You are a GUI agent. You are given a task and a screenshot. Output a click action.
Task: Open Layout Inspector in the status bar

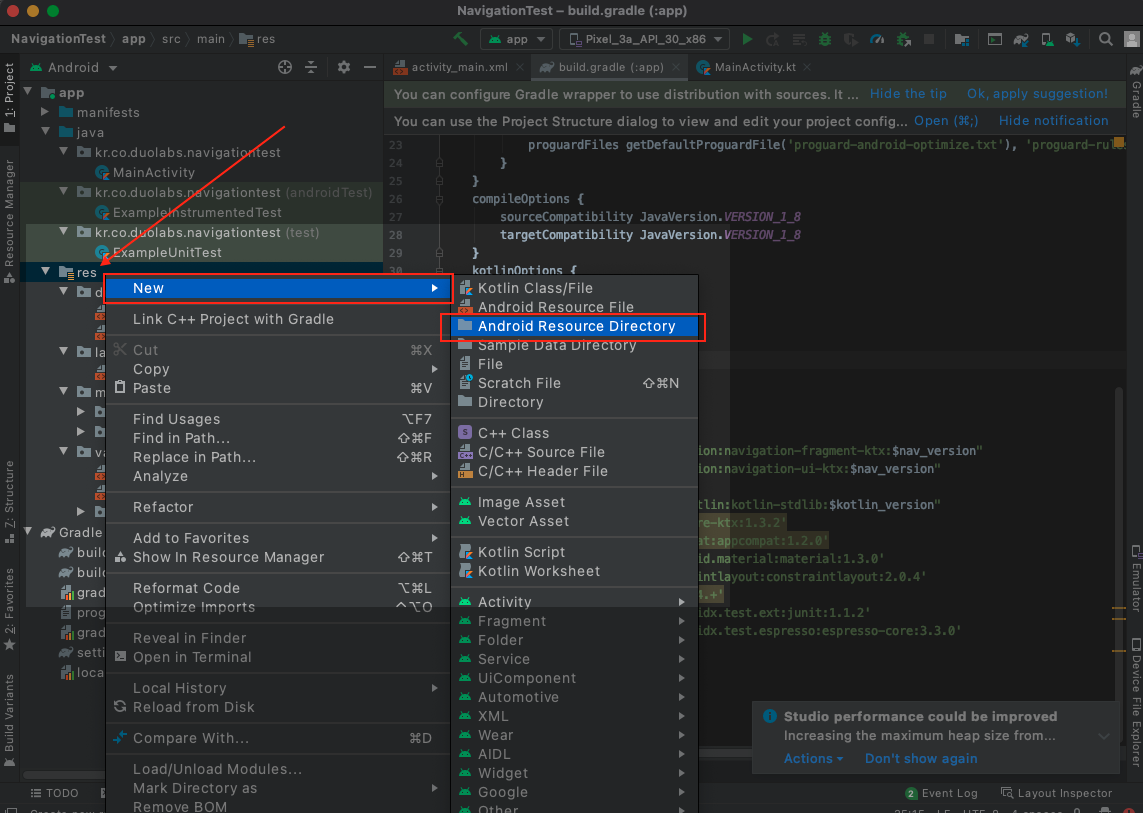1056,793
